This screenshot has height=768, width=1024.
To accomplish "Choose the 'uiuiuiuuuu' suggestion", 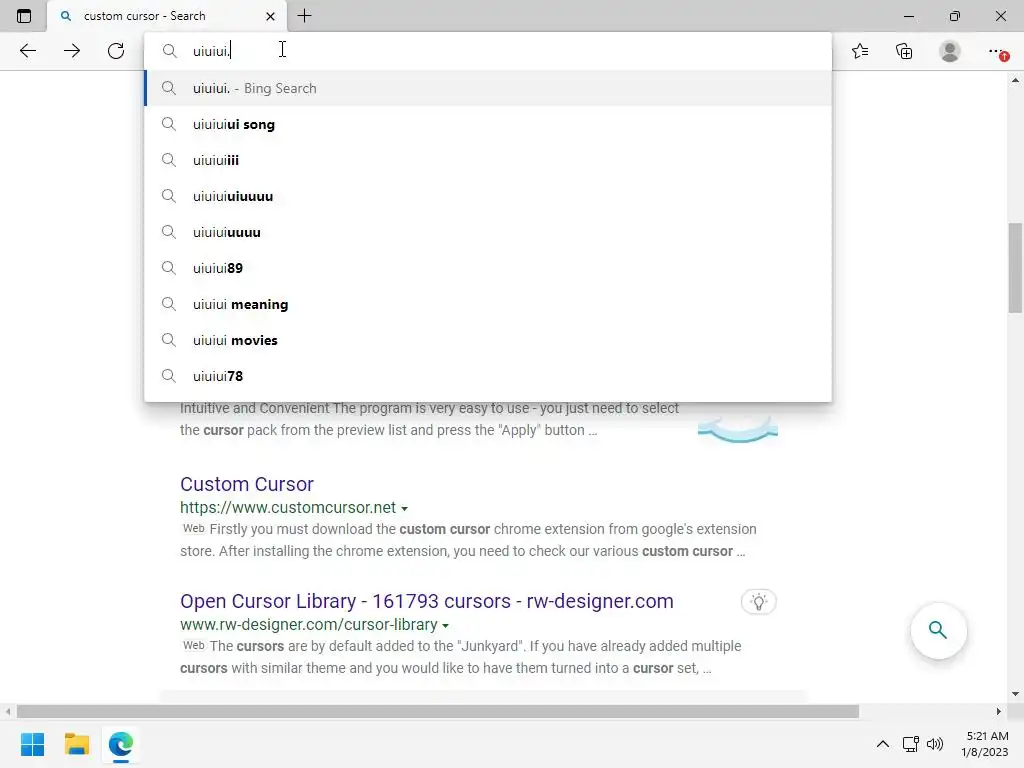I will coord(488,232).
